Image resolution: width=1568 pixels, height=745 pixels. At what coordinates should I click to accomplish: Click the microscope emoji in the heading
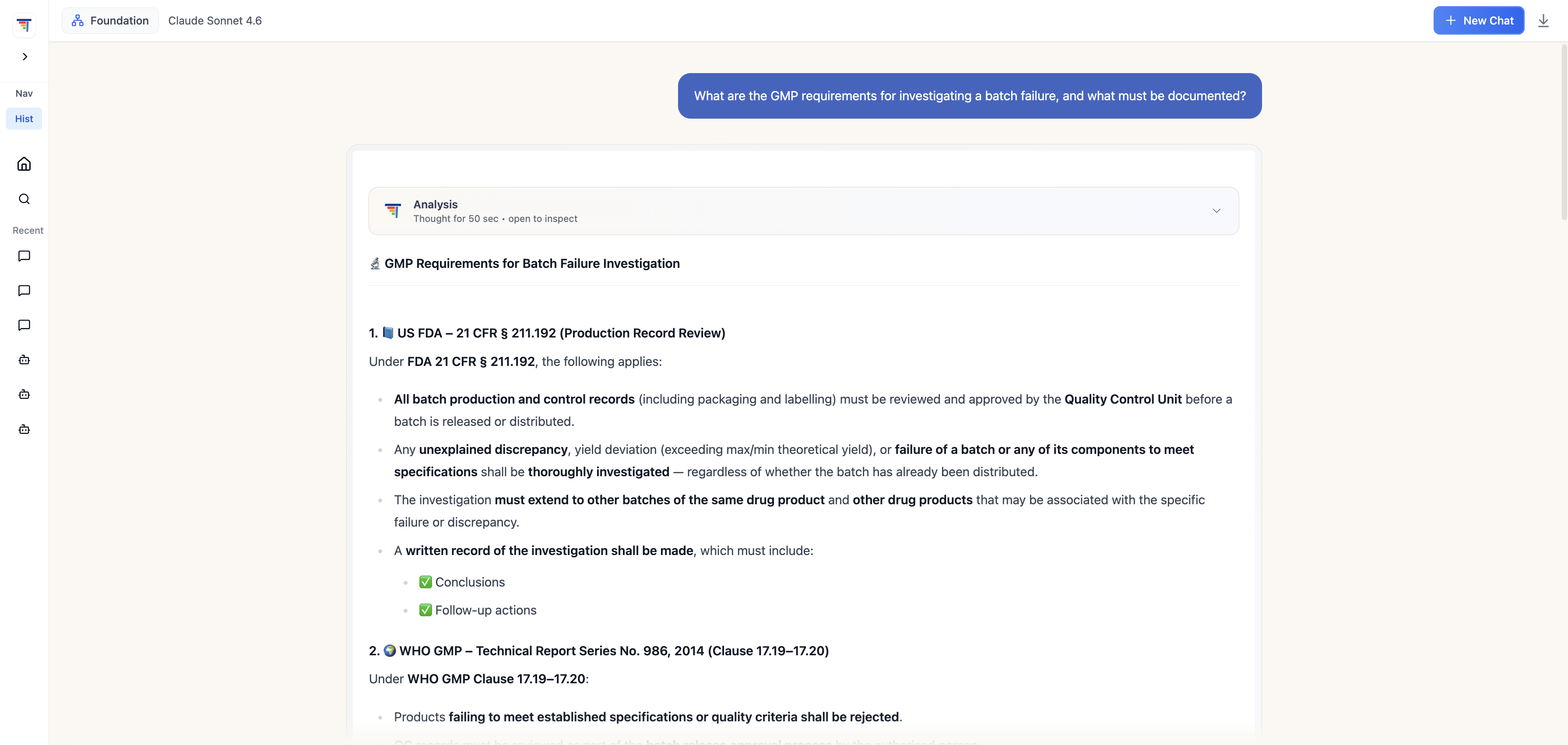[375, 264]
